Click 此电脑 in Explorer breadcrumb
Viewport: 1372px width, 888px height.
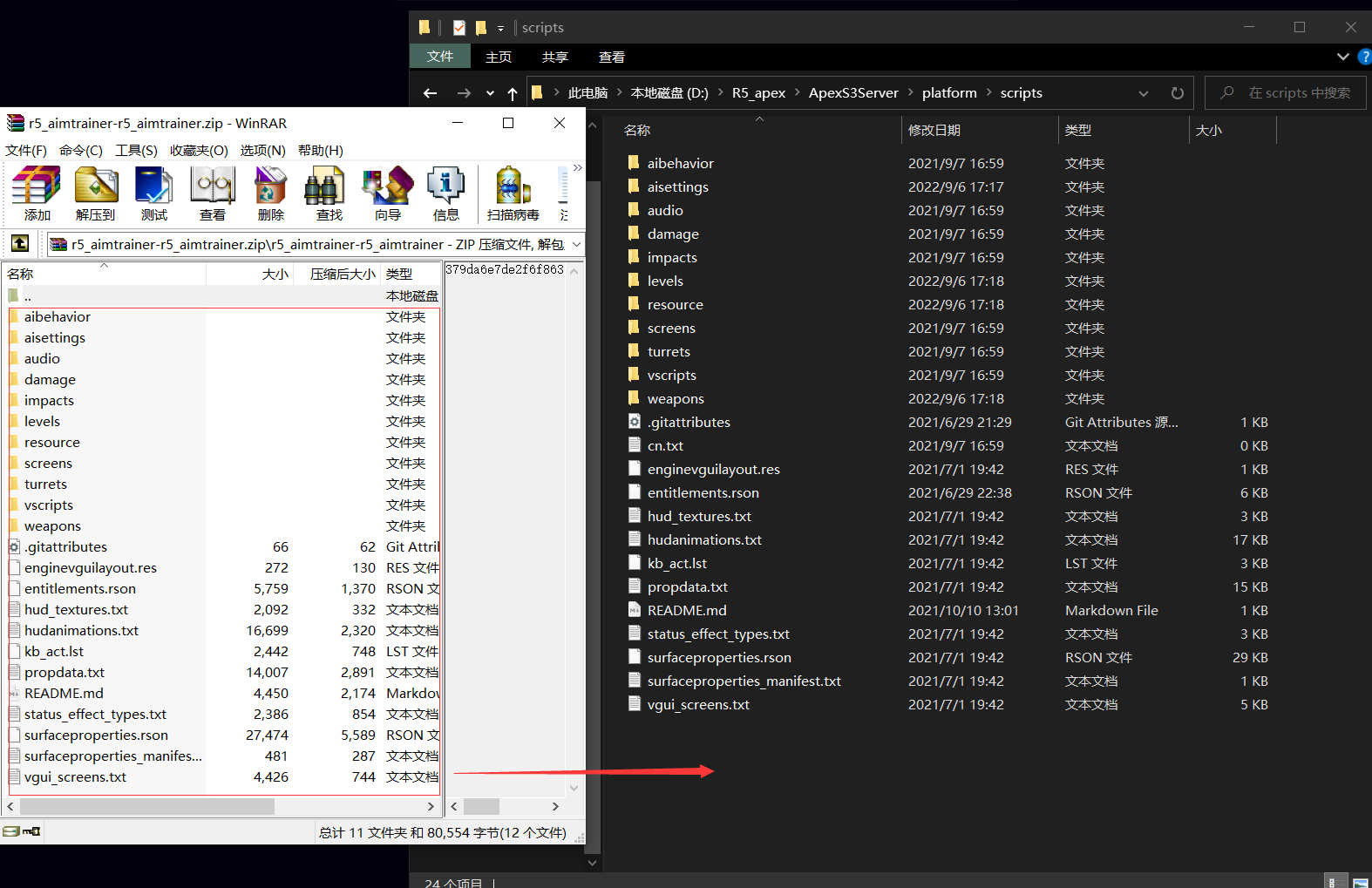(x=588, y=93)
